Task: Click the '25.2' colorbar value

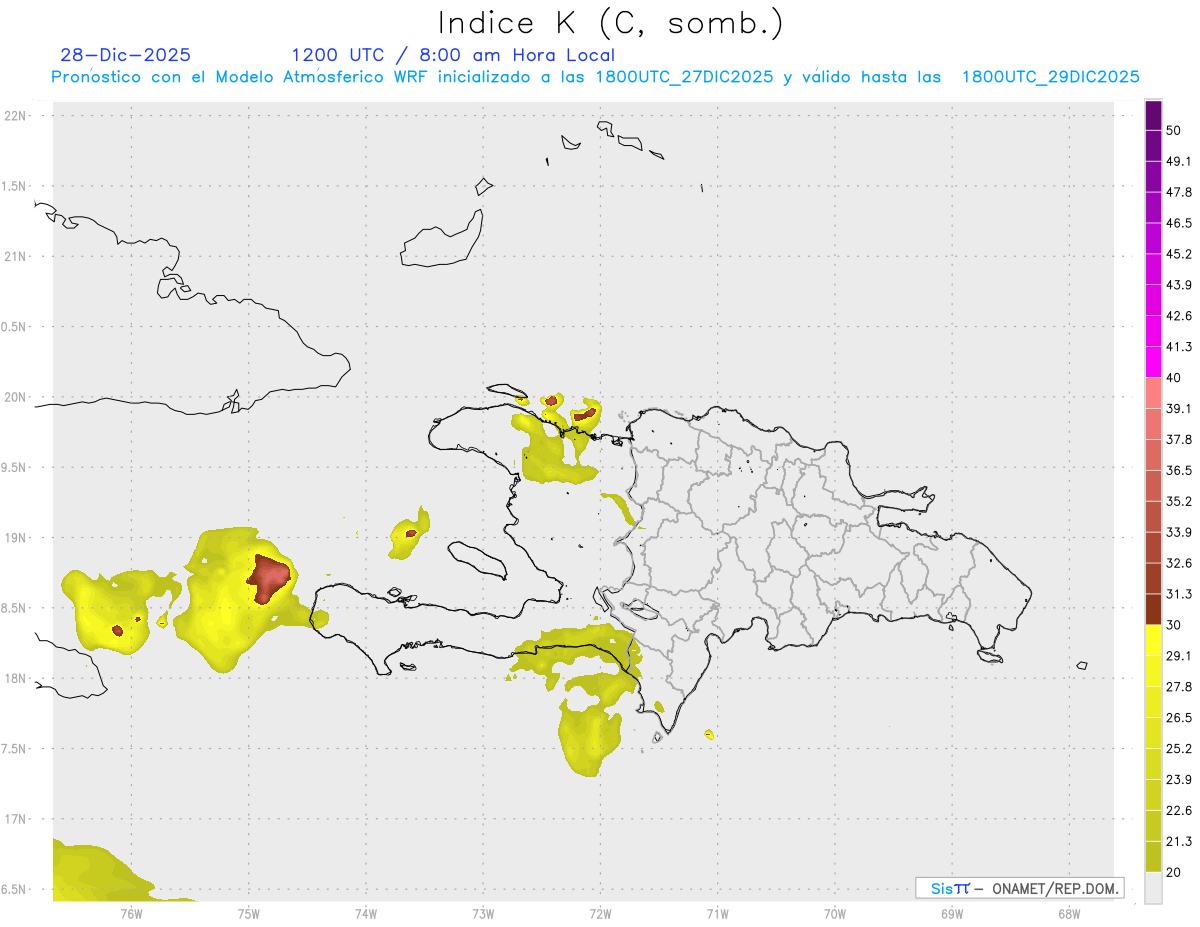Action: click(x=1178, y=749)
